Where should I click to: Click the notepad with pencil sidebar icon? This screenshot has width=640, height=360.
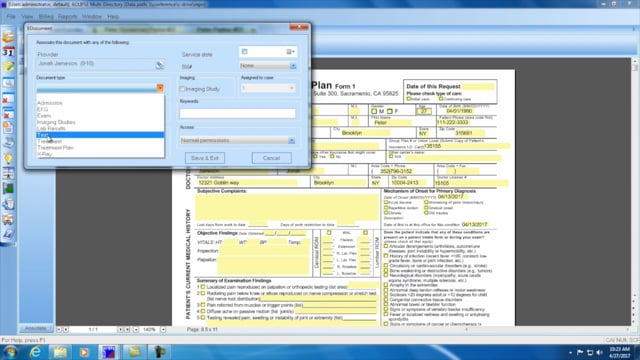(8, 67)
